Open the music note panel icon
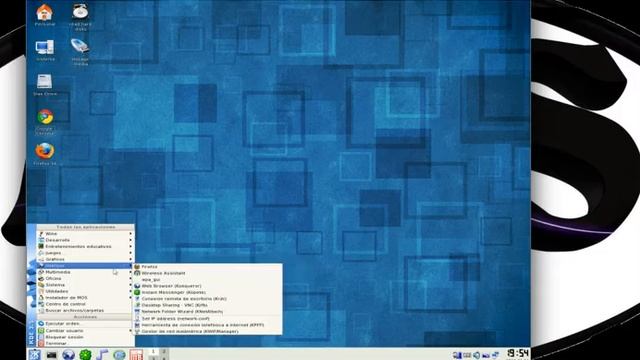The width and height of the screenshot is (640, 360). tap(102, 355)
